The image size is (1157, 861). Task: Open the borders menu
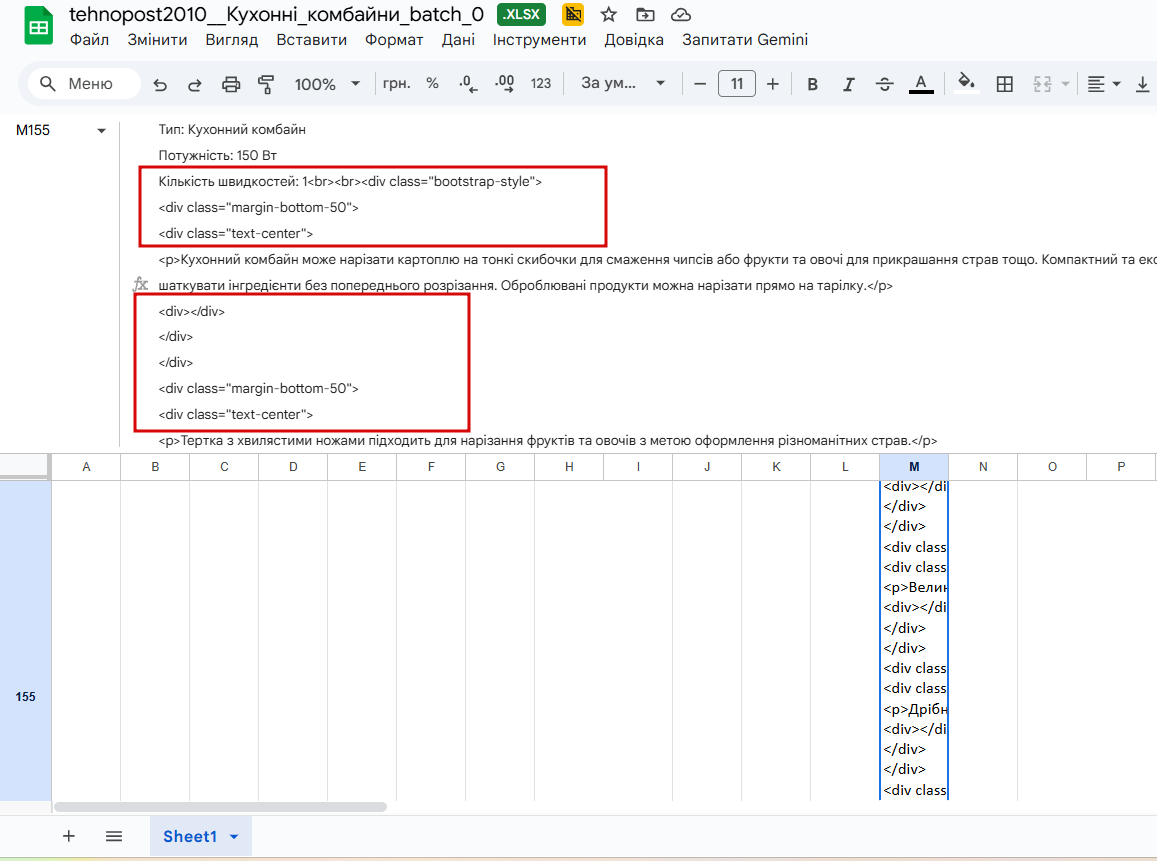[x=1004, y=84]
